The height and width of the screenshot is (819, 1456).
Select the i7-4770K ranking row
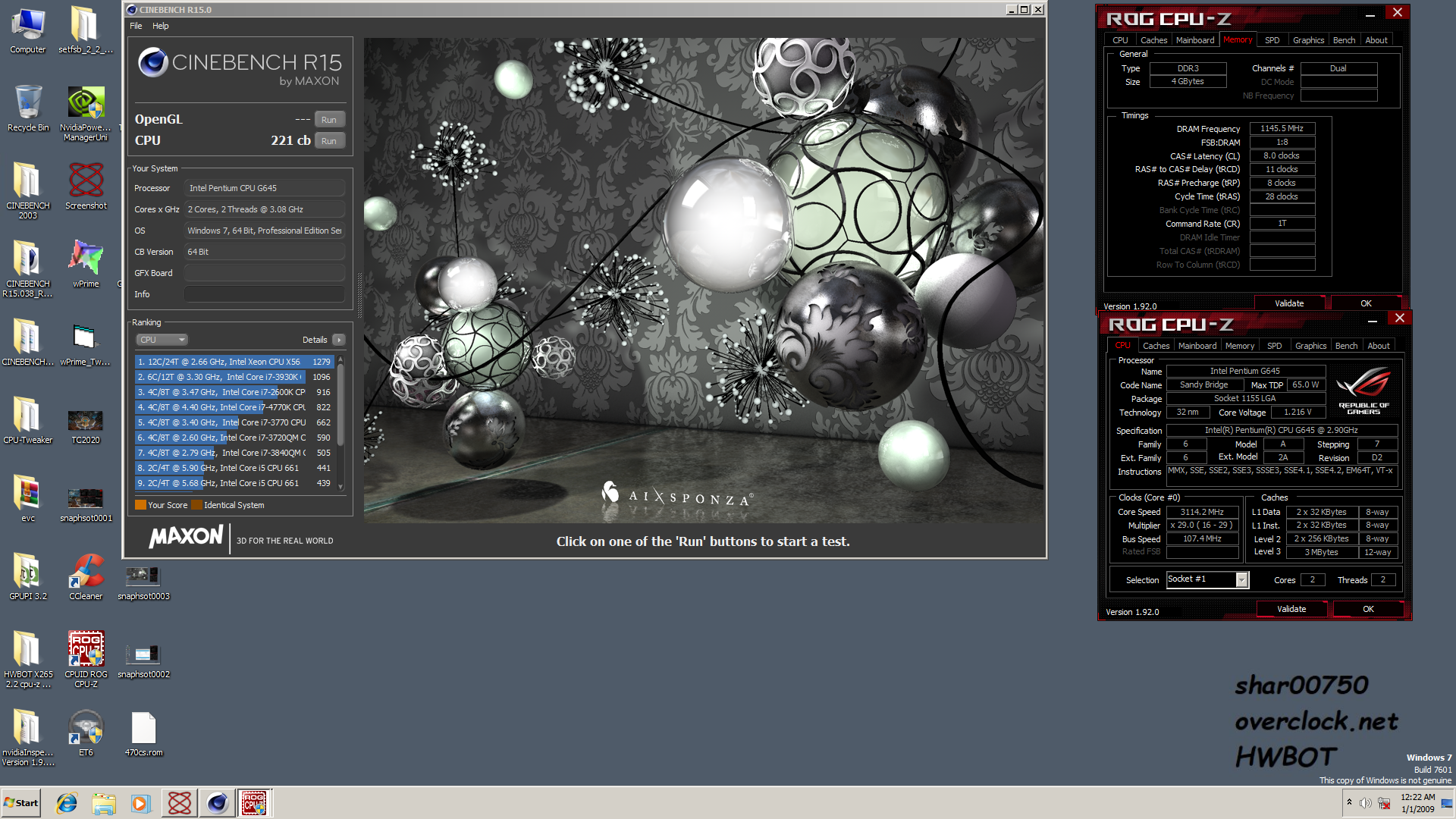tap(234, 407)
